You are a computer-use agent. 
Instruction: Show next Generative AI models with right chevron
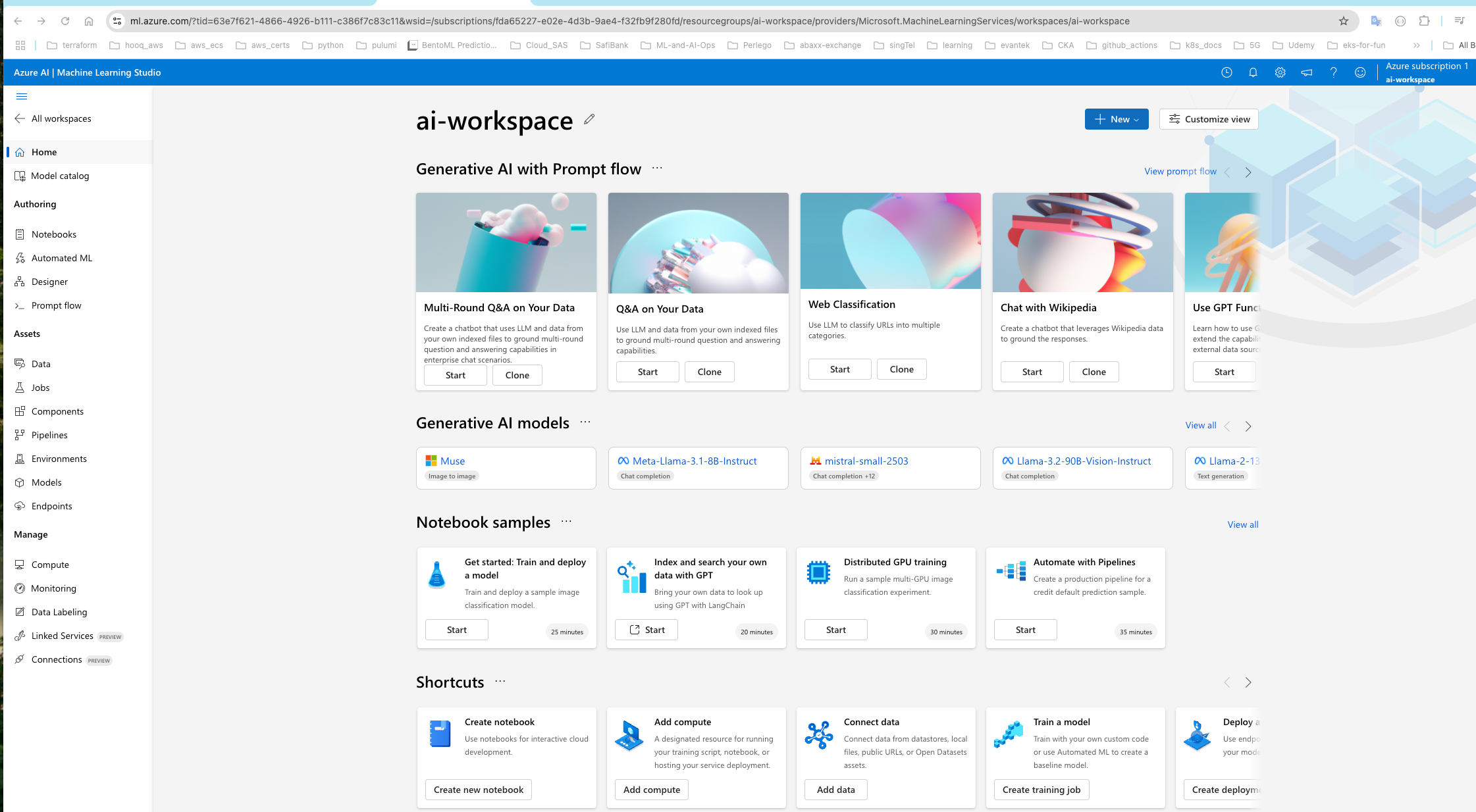pyautogui.click(x=1248, y=426)
